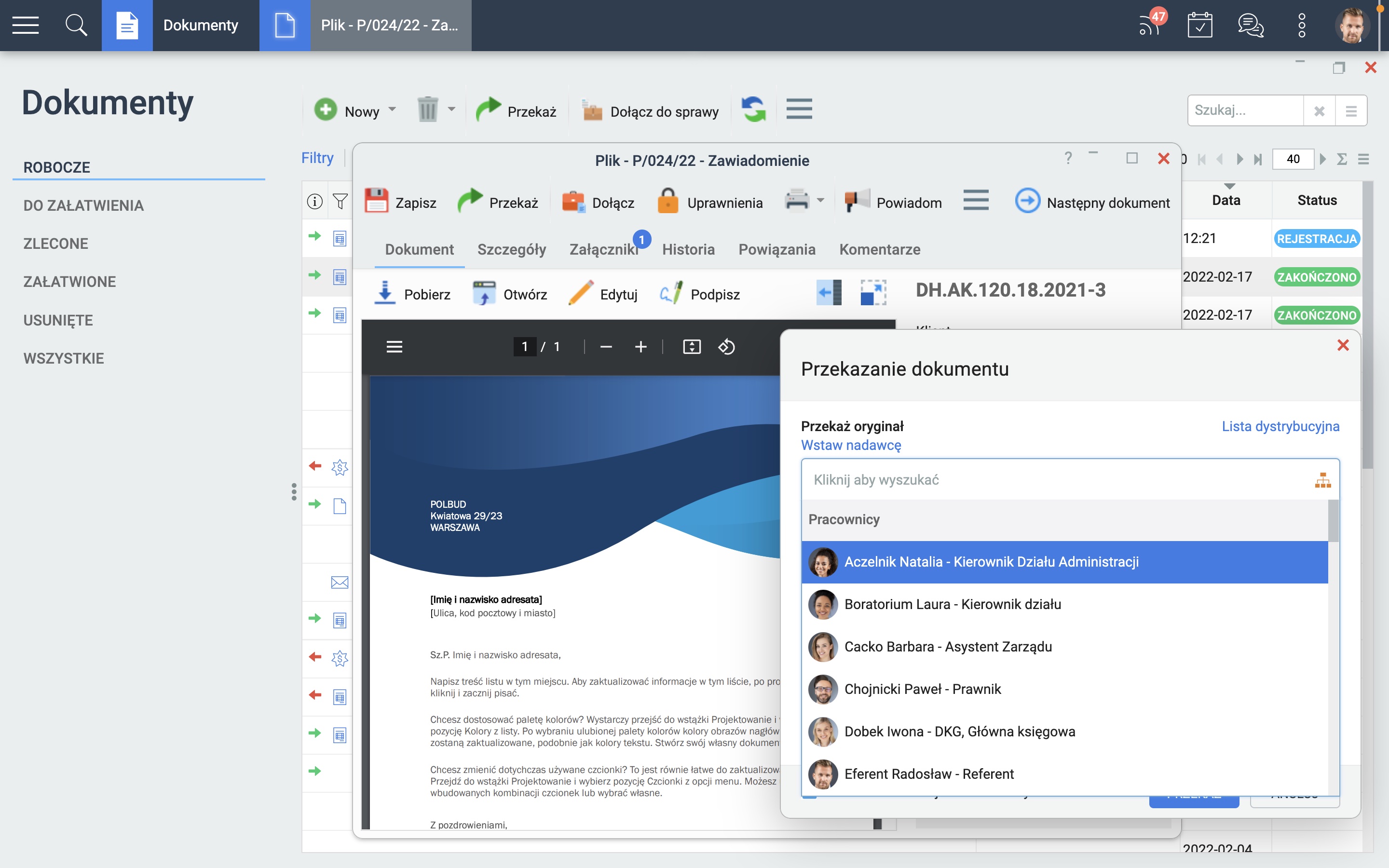
Task: Zoom out the PDF with minus
Action: 606,346
